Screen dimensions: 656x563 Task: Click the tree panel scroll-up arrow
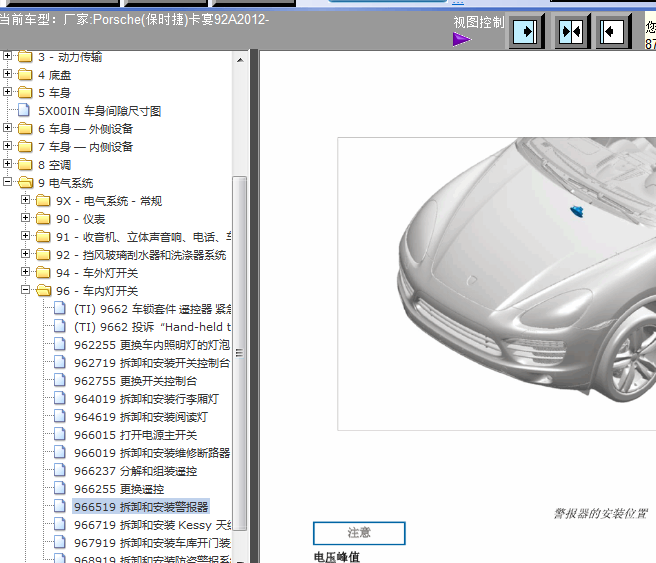pos(240,60)
